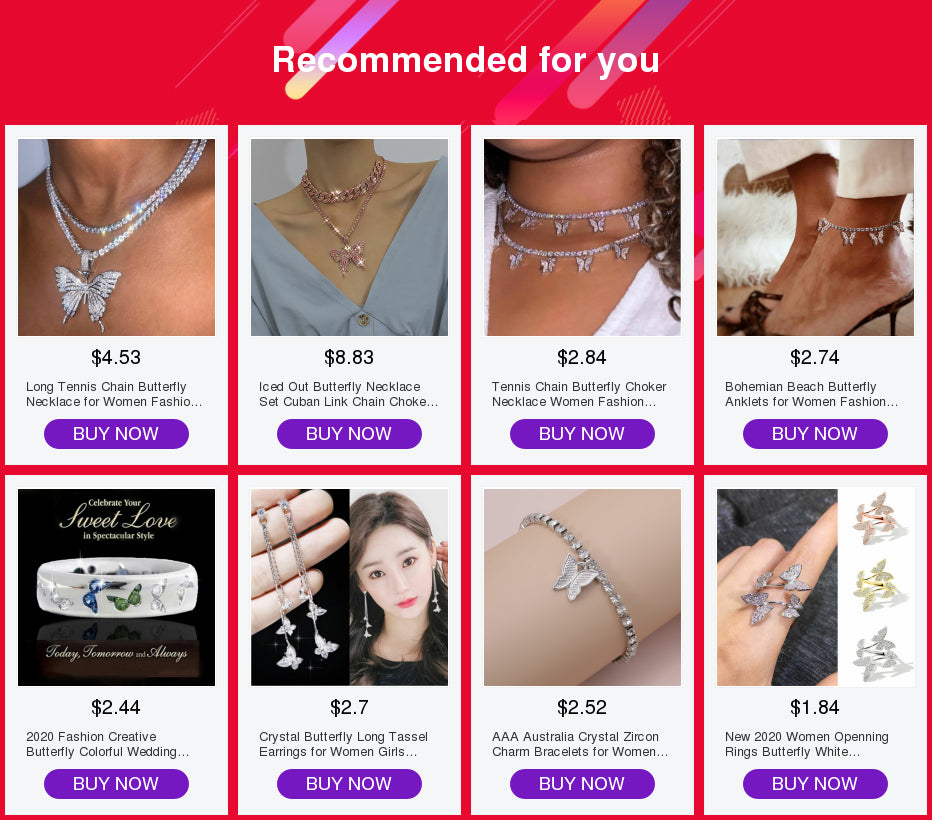Buy the $1.84 opening rings now
Viewport: 932px width, 820px height.
816,784
